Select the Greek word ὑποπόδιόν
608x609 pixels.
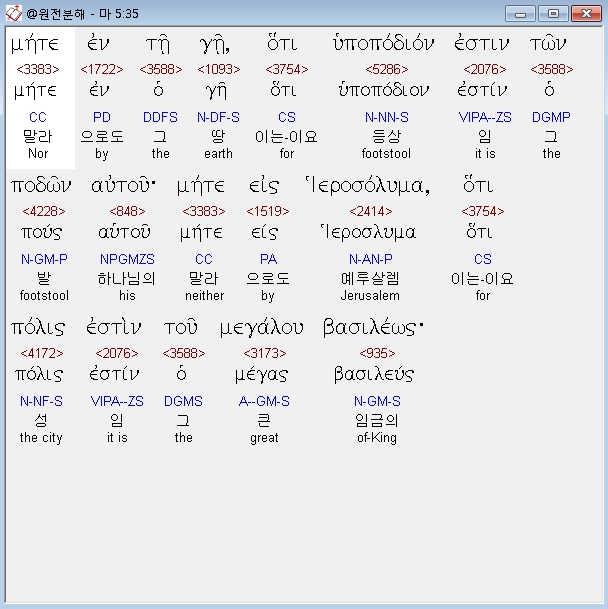[x=383, y=44]
